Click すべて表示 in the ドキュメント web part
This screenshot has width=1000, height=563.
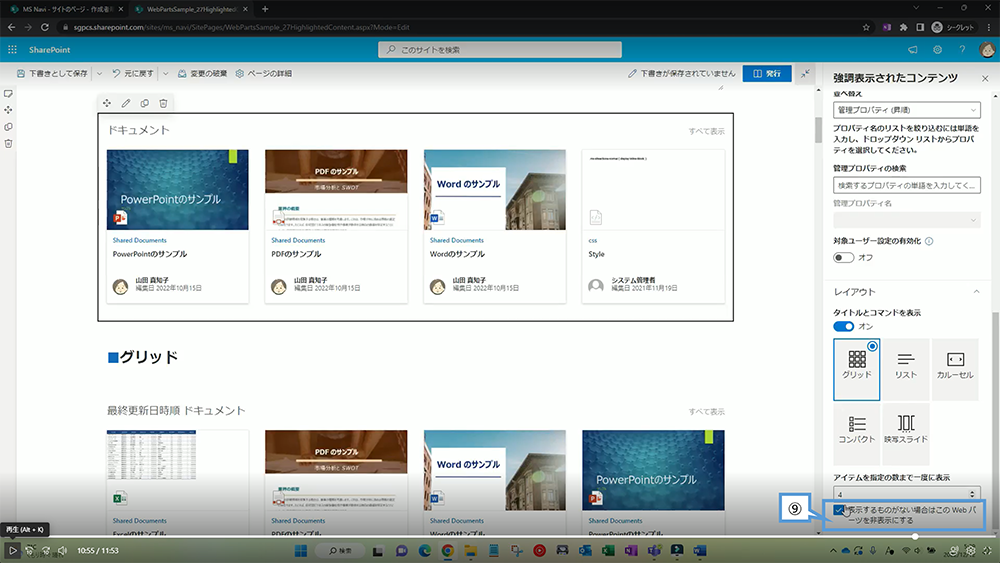706,131
